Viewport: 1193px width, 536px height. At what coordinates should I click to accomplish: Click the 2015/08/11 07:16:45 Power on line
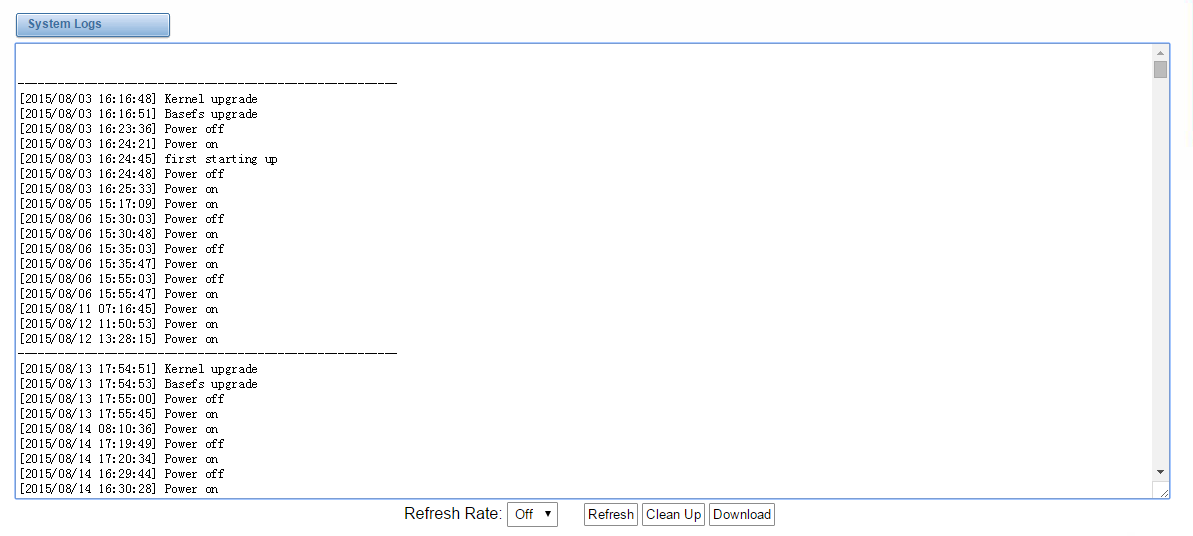pyautogui.click(x=119, y=309)
